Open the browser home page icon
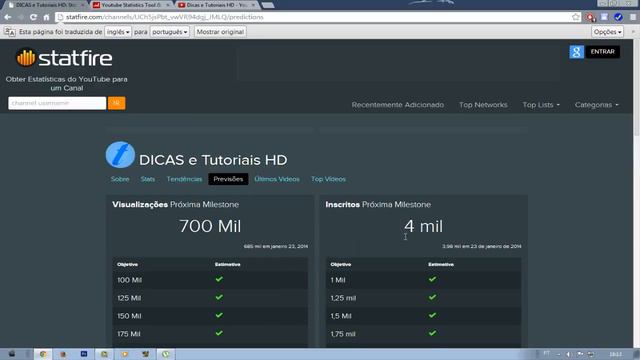Screen dimensions: 640x360 [46, 17]
